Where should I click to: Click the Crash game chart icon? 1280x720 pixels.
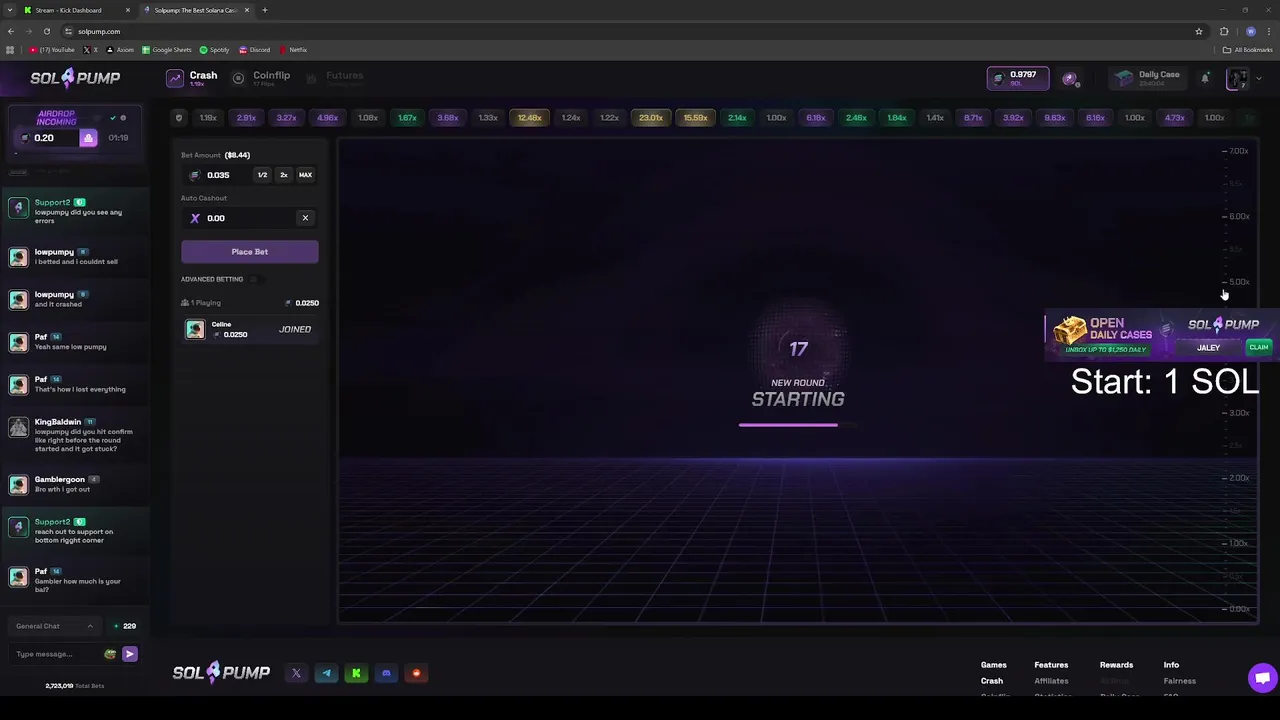coord(175,78)
